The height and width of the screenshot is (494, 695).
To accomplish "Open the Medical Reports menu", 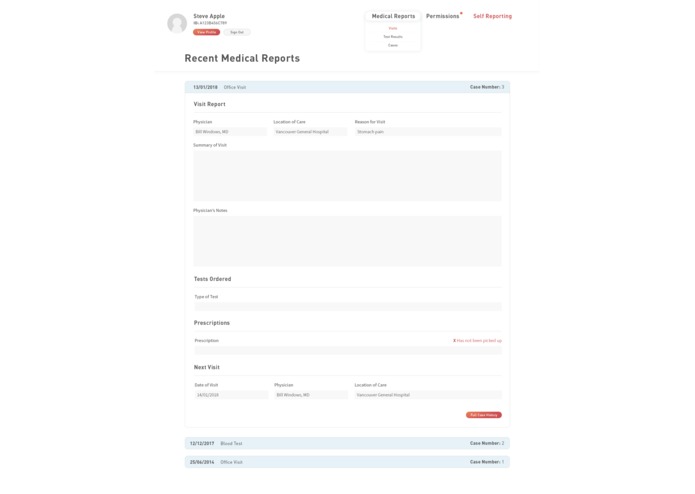I will point(393,16).
